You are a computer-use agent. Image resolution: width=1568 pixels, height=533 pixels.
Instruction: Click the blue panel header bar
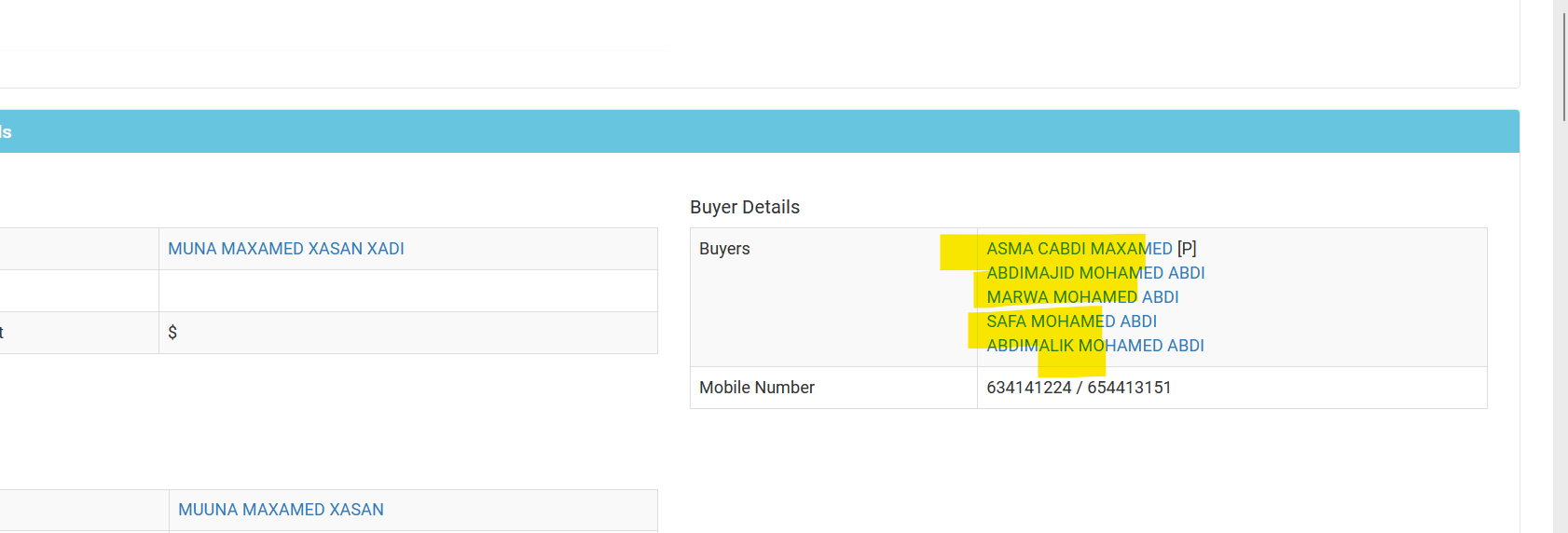(x=760, y=131)
